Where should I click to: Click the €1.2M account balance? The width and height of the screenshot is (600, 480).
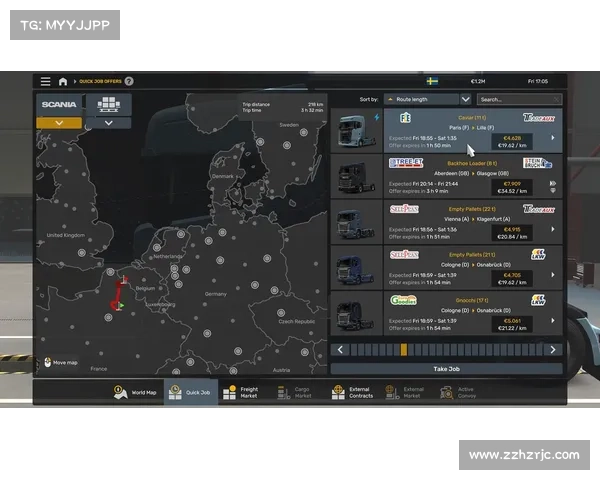tap(478, 81)
